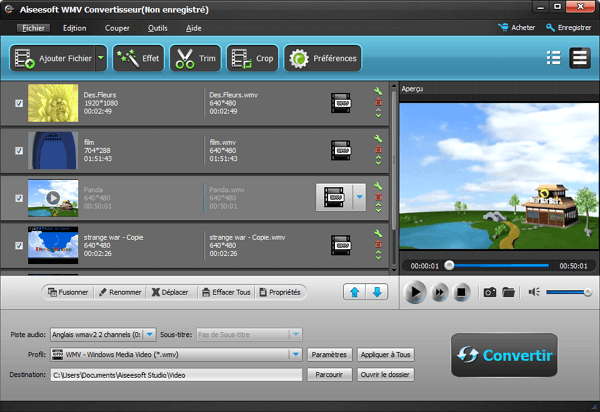Select the film blue thumbnail
The width and height of the screenshot is (600, 412).
pos(53,150)
